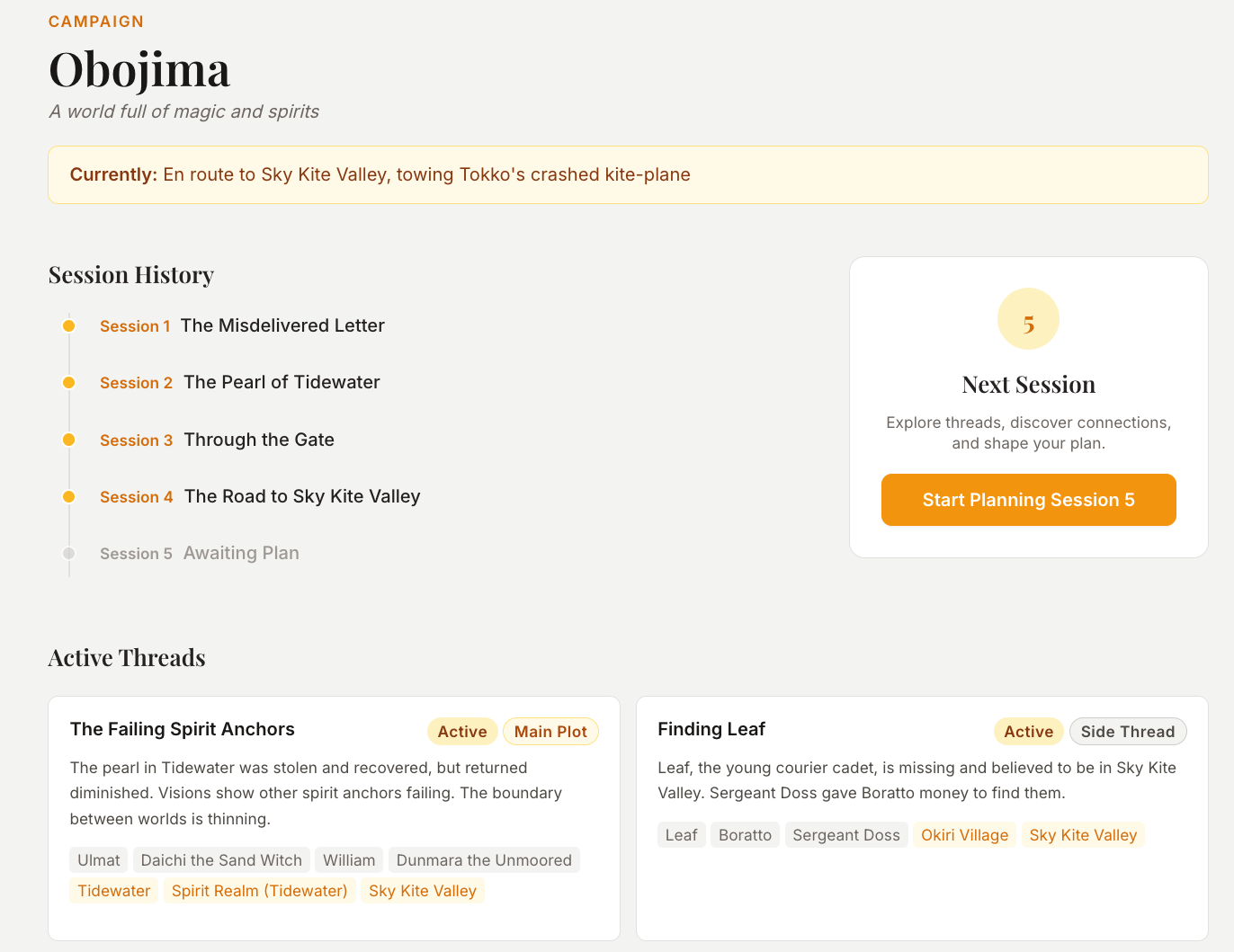Click the grey Session 5 timeline dot

68,553
